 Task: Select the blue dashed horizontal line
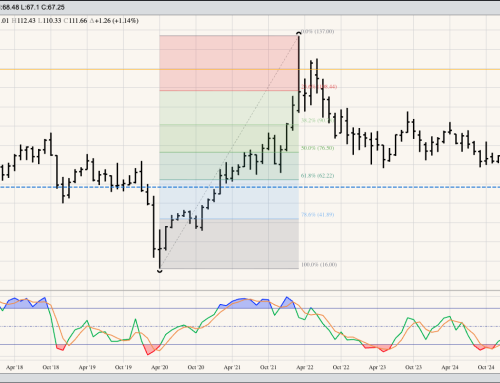coord(250,187)
